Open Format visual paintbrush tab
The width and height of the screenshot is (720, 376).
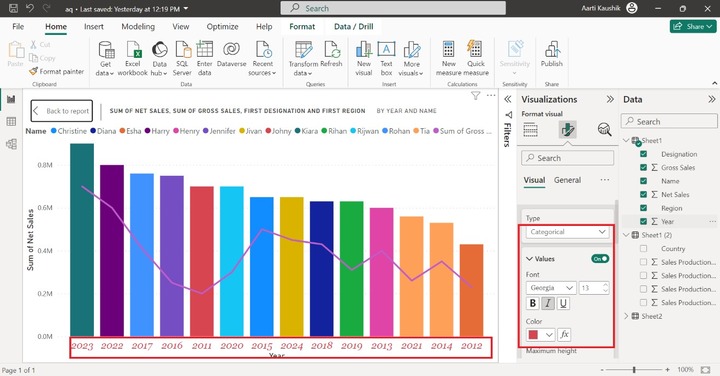(568, 130)
